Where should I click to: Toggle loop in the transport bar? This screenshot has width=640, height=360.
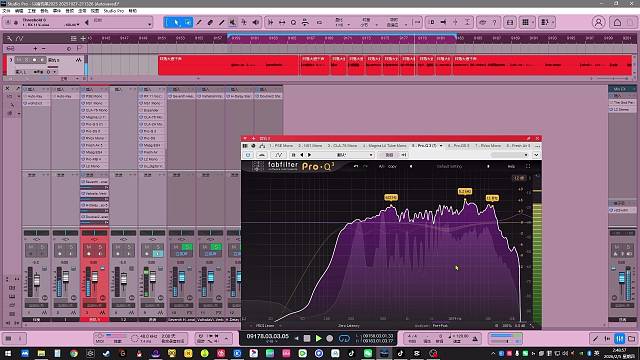click(x=344, y=338)
